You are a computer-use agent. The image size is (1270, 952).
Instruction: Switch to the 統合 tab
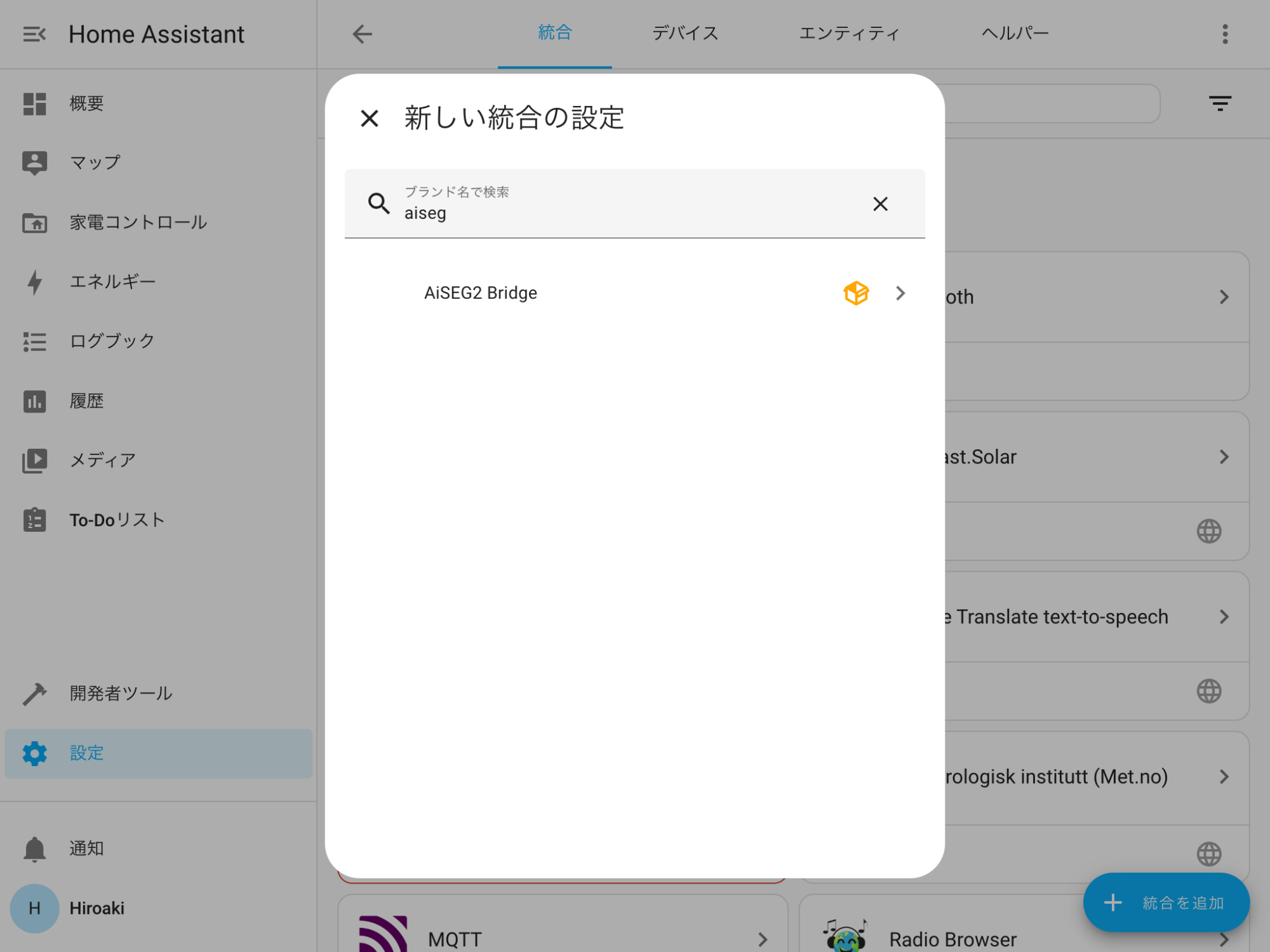[x=555, y=33]
